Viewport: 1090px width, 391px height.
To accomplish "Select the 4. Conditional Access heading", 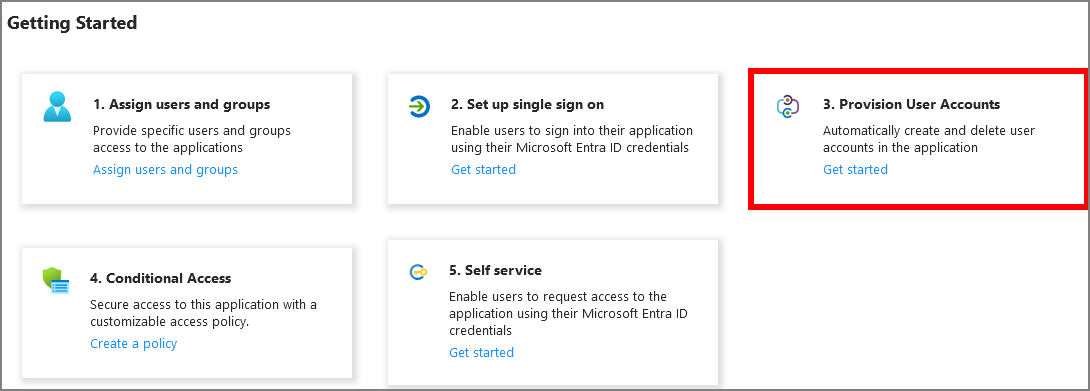I will tap(161, 278).
